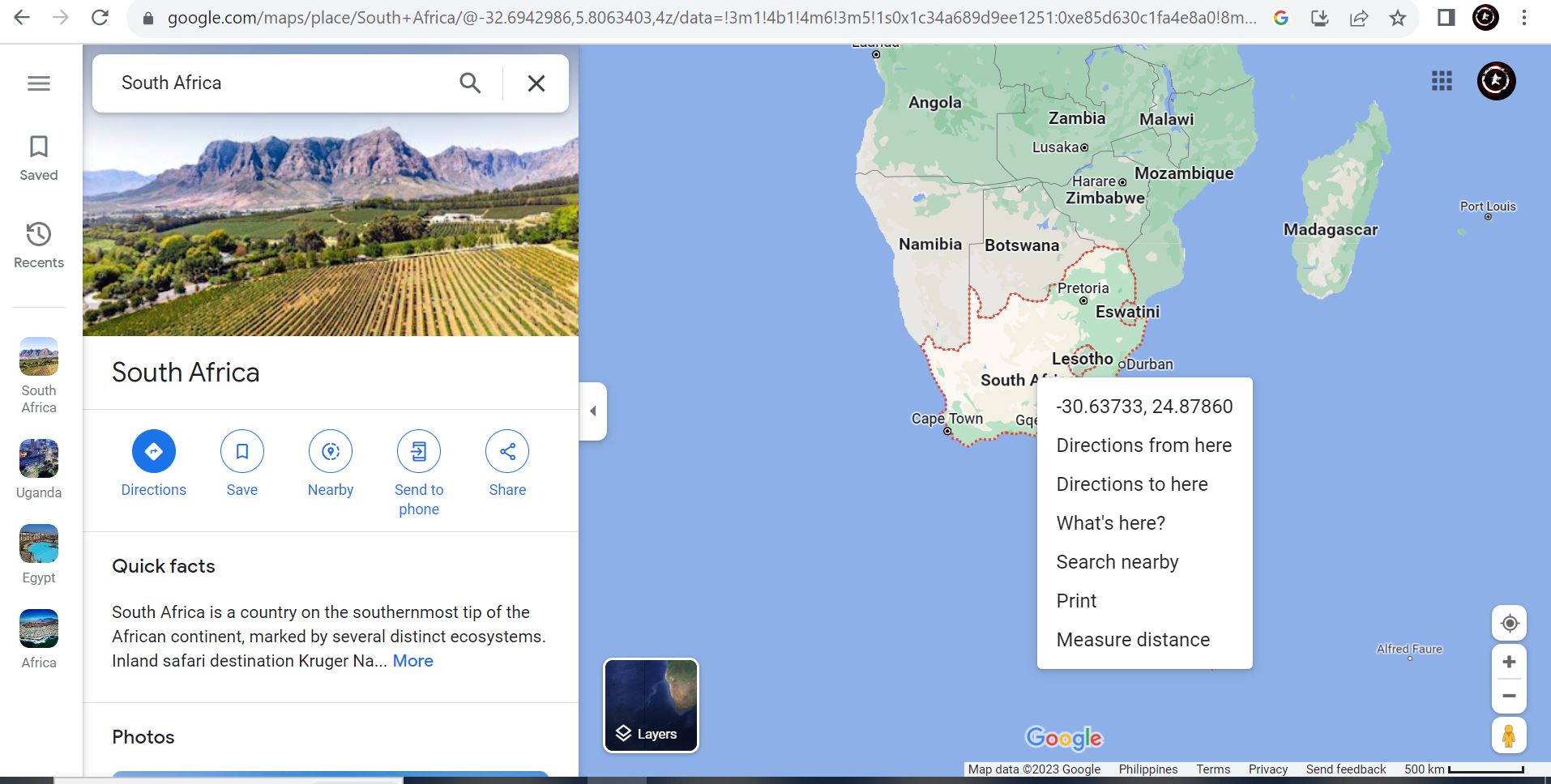The height and width of the screenshot is (784, 1551).
Task: Click the Zambia map label
Action: (x=1077, y=118)
